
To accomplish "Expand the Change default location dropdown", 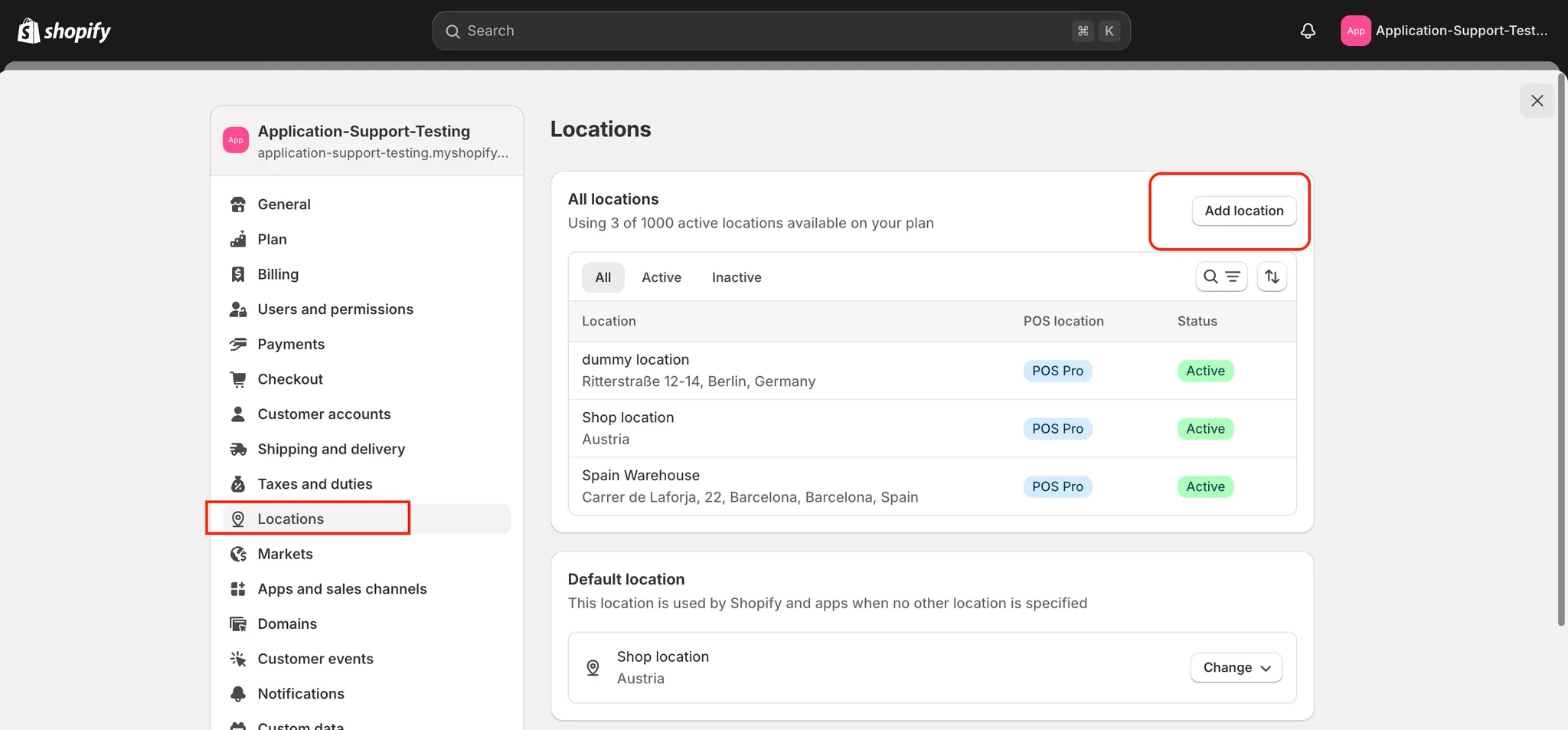I will click(x=1236, y=667).
